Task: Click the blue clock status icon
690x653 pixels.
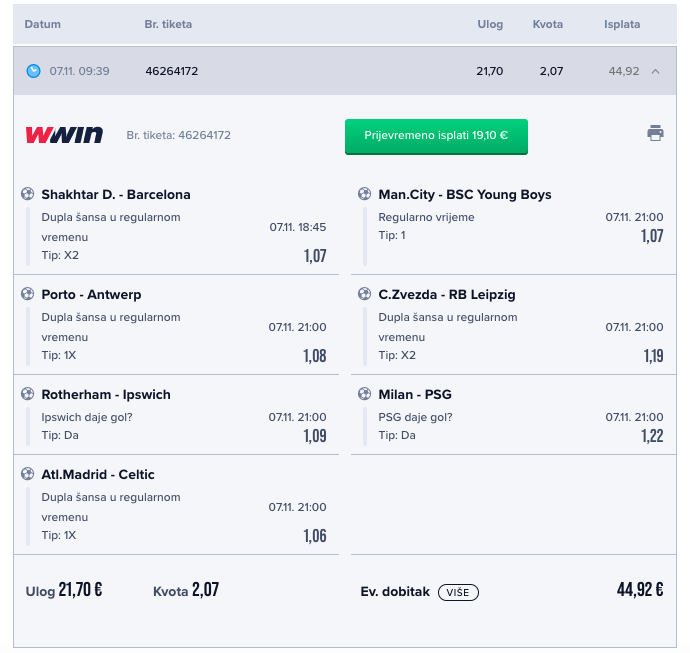Action: click(x=33, y=71)
